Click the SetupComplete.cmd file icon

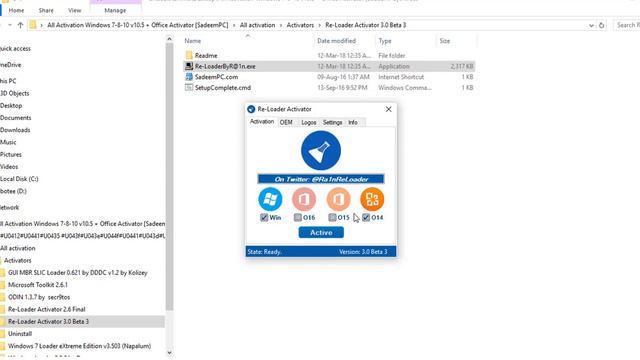(x=189, y=87)
